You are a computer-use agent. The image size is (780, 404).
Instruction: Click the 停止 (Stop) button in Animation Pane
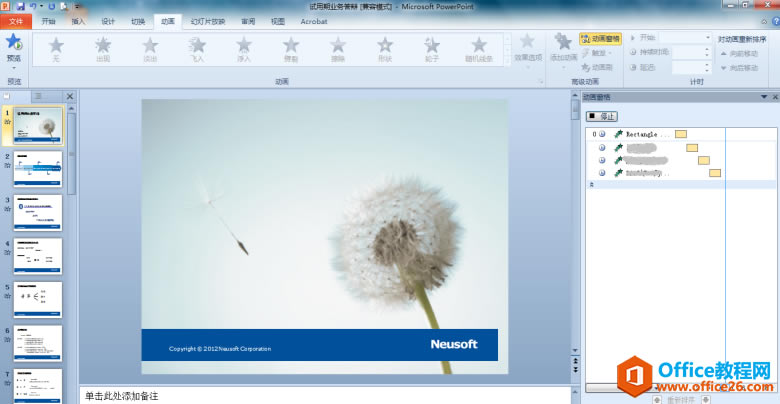pos(601,116)
